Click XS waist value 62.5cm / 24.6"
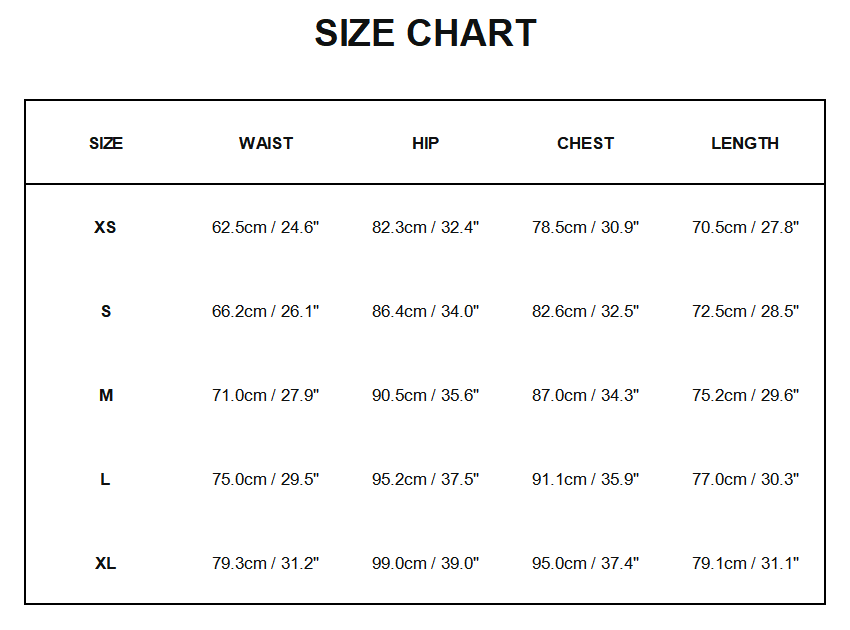The height and width of the screenshot is (630, 850). pos(265,227)
